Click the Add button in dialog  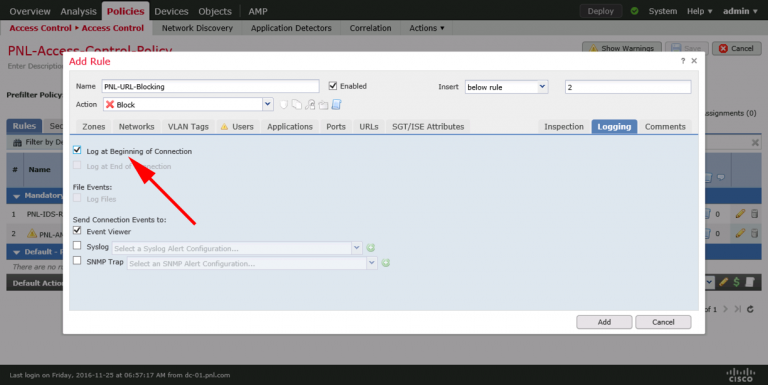point(604,322)
